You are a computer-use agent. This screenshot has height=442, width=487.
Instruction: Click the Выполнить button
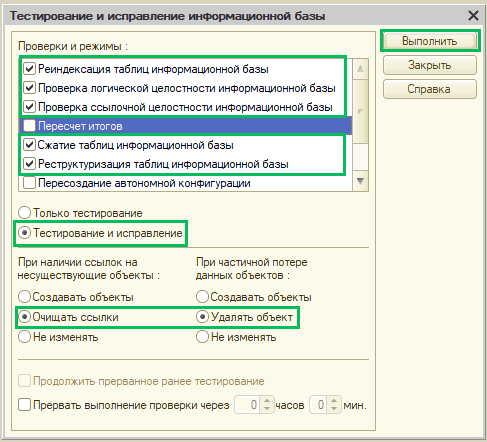pos(430,41)
